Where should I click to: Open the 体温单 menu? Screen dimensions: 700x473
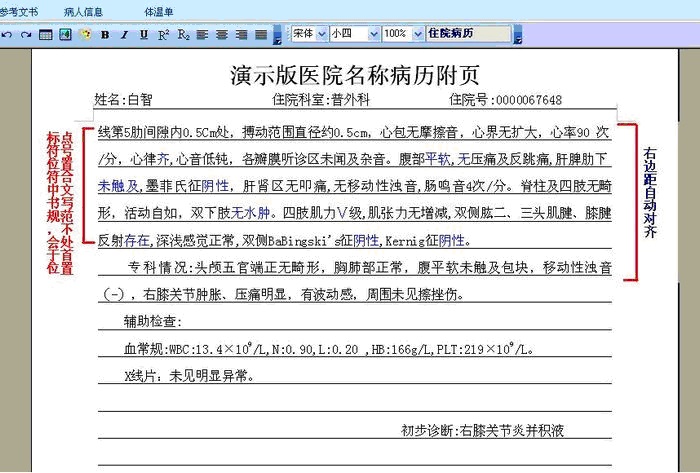(x=158, y=12)
